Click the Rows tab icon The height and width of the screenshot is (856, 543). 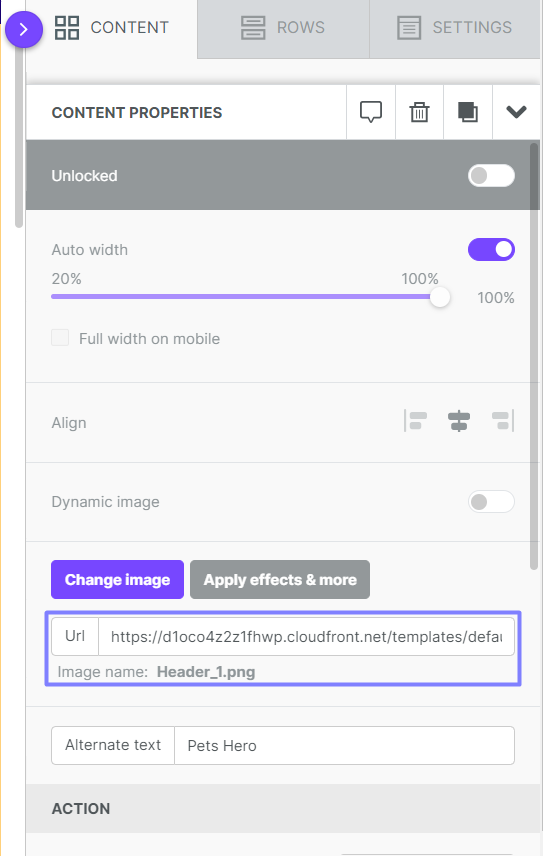click(x=253, y=27)
